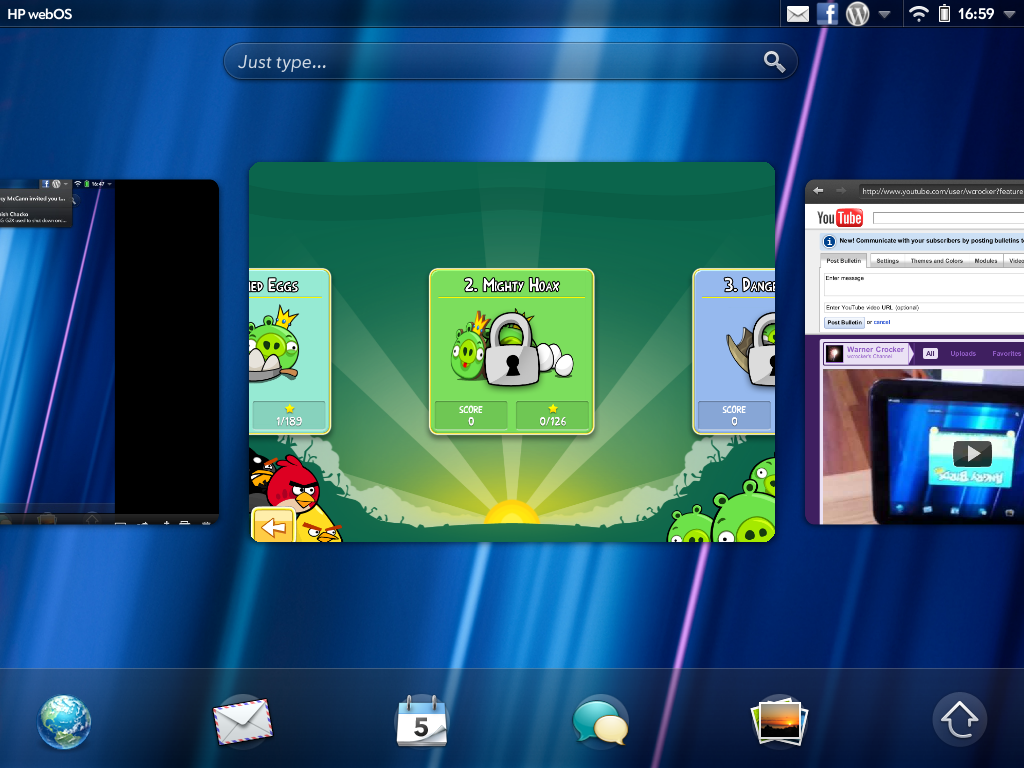The width and height of the screenshot is (1024, 768).
Task: Select the Favorites filter in channel bar
Action: click(1006, 353)
